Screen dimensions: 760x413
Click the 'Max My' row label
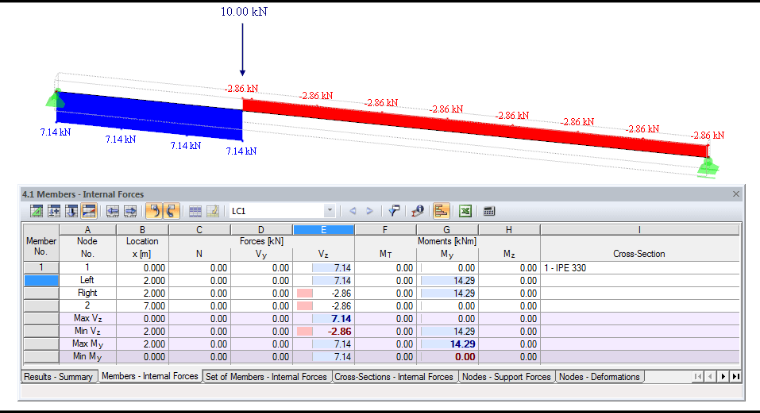pyautogui.click(x=87, y=344)
